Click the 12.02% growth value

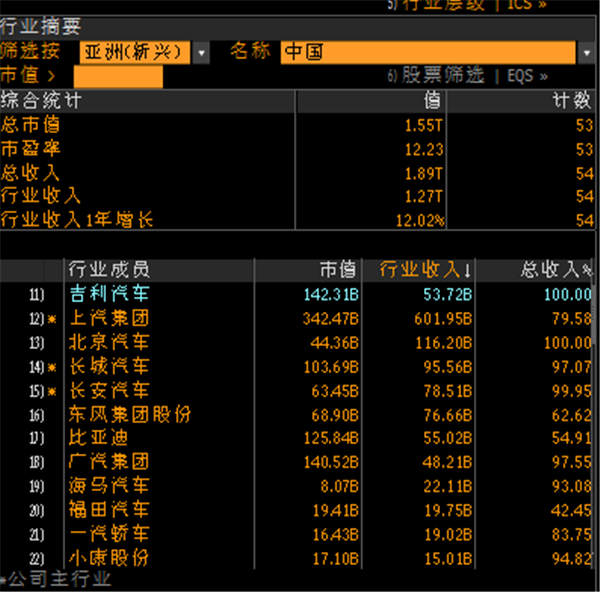420,220
